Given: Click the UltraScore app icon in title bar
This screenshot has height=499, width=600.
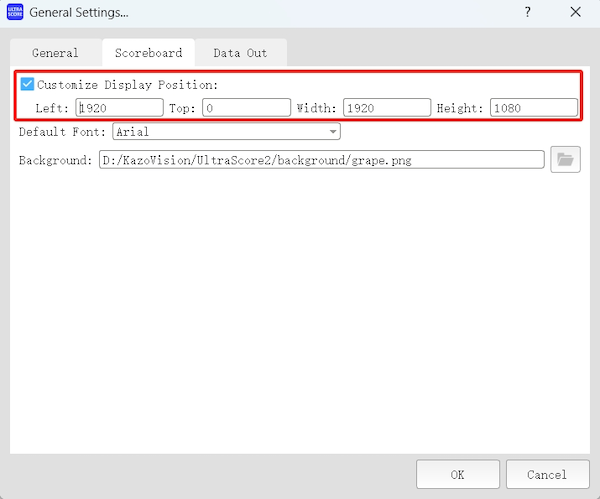Looking at the screenshot, I should tap(15, 13).
